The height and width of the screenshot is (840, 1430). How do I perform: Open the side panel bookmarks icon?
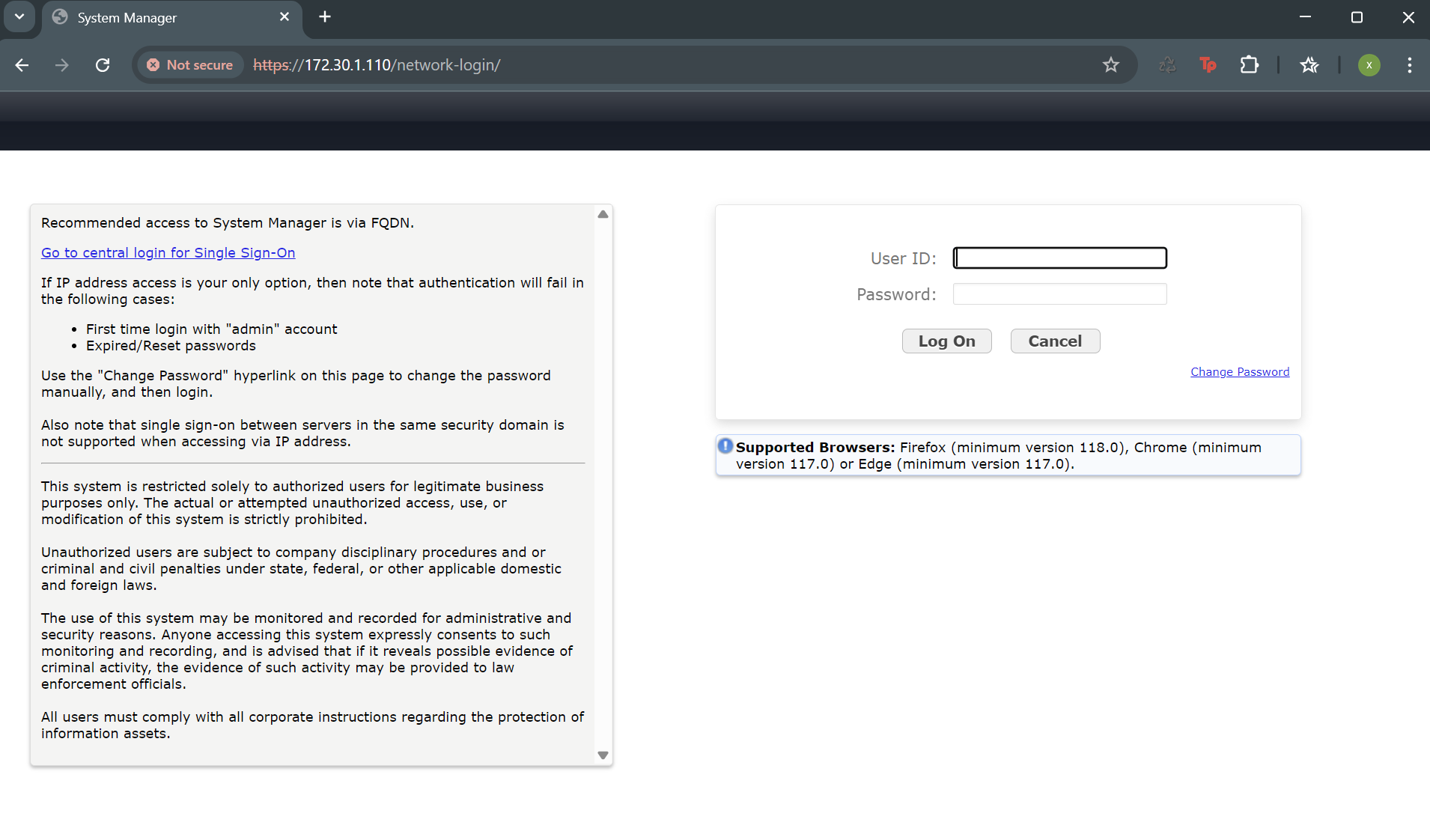pyautogui.click(x=1310, y=65)
